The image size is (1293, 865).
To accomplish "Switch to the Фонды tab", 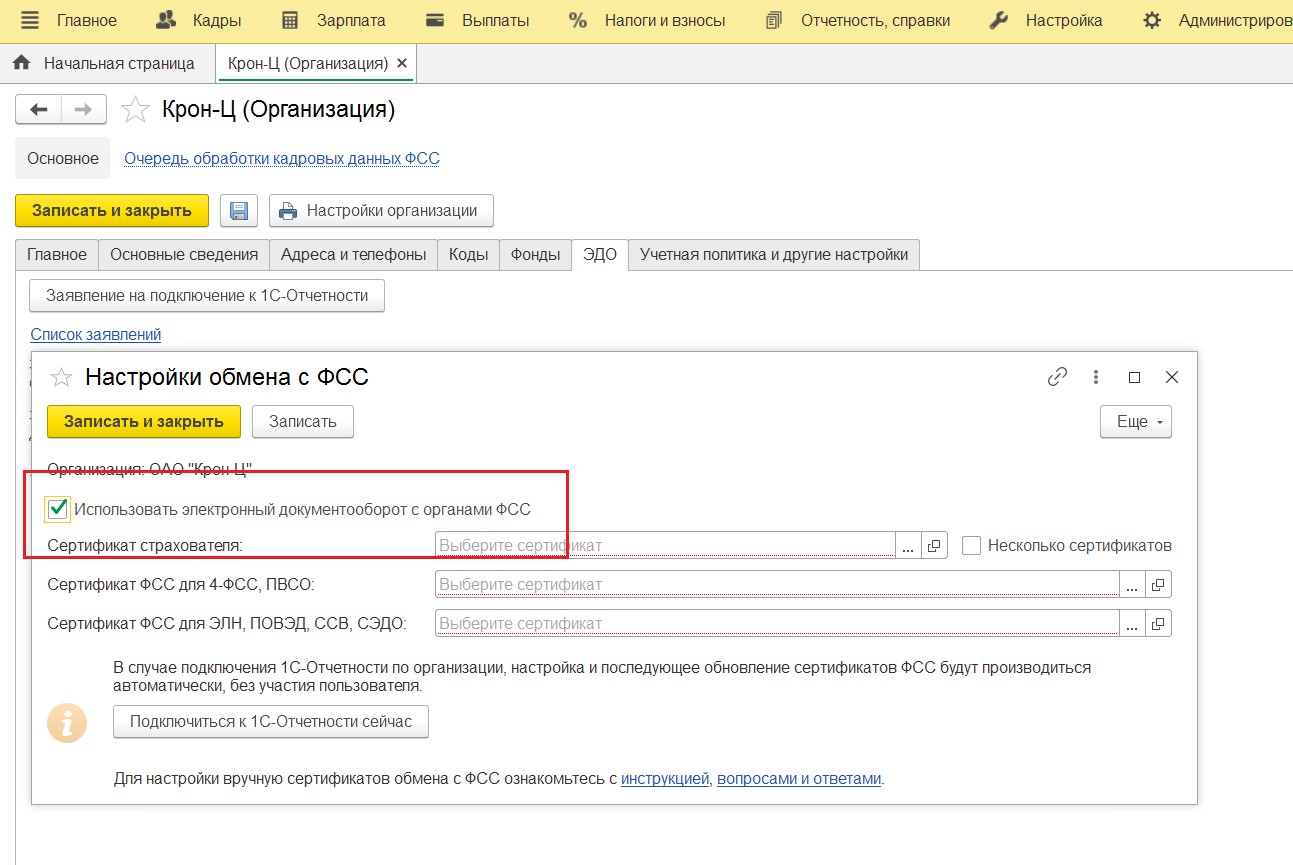I will 535,254.
